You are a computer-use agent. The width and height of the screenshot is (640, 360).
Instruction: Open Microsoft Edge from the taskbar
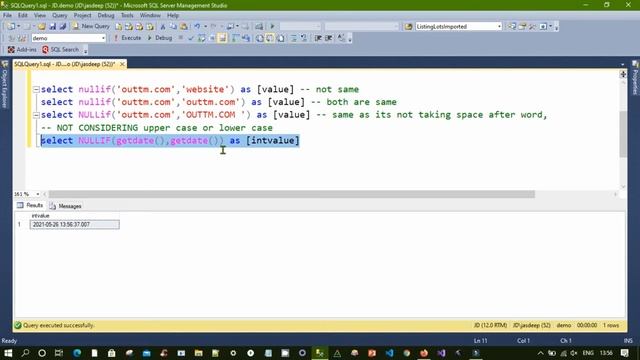[77, 353]
